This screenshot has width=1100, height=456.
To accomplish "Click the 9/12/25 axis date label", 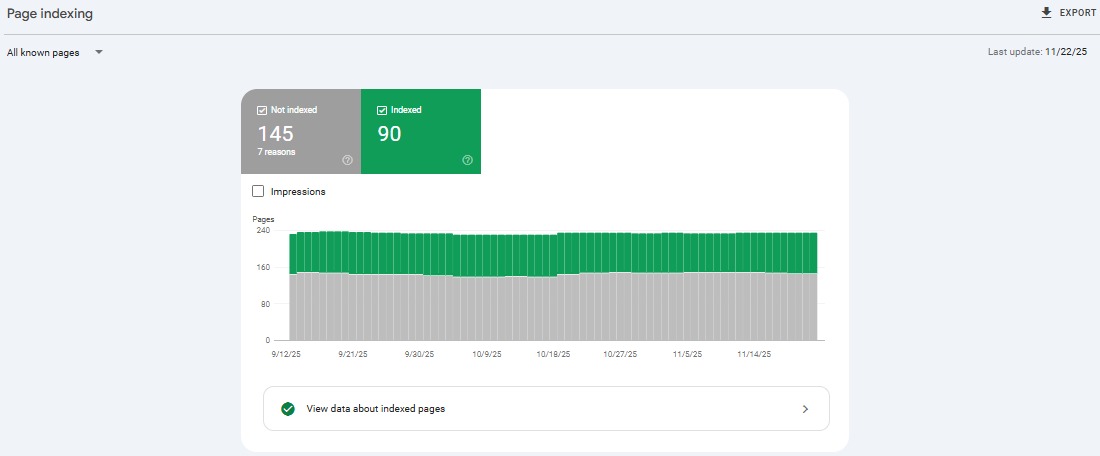I will click(x=286, y=354).
